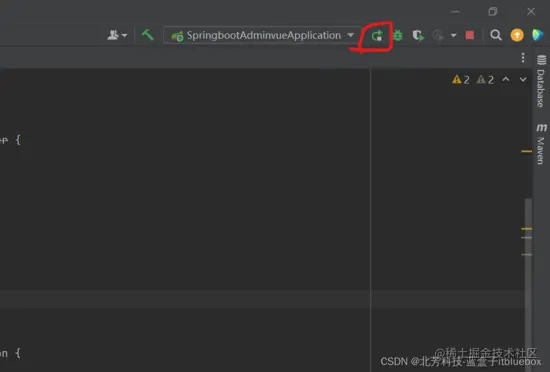Screen dimensions: 550x372
Task: Open the Maven tool window tab
Action: pos(541,144)
